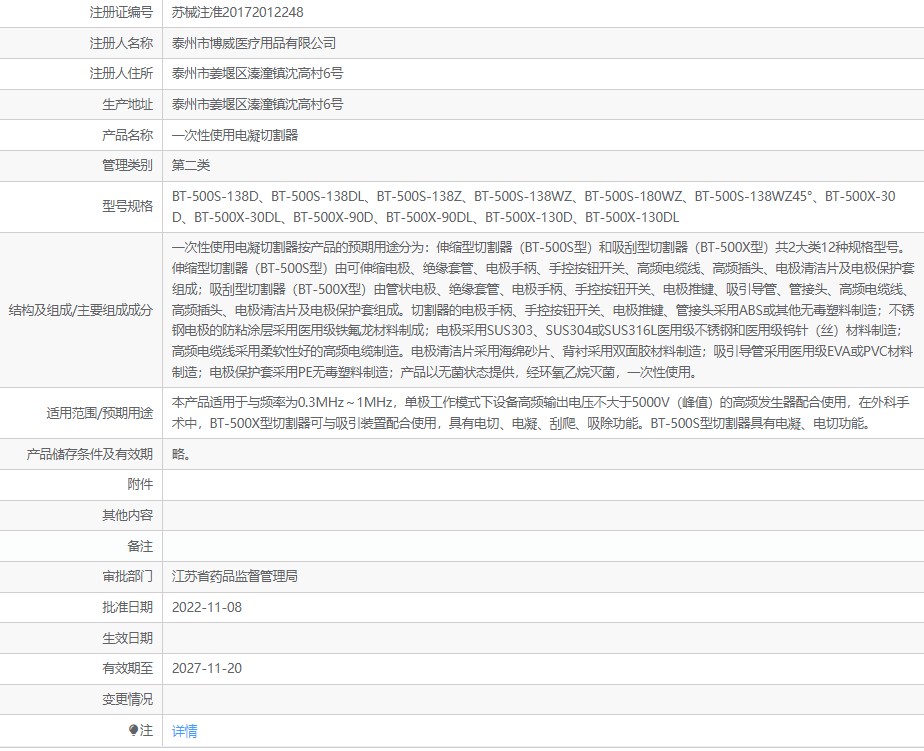
Task: Click the 生产地址 label
Action: tap(128, 104)
